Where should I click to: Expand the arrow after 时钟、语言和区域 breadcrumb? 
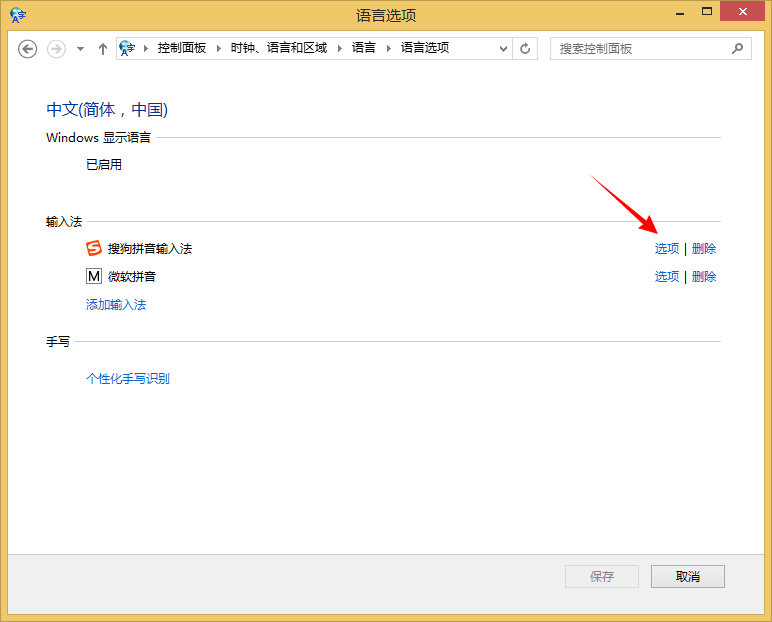[x=339, y=48]
